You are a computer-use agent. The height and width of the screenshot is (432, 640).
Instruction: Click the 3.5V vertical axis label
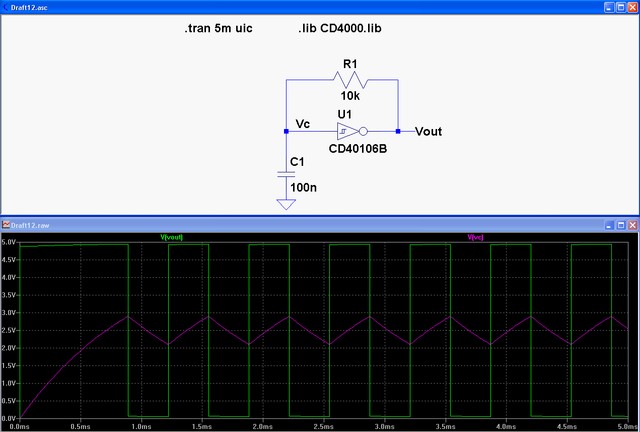pyautogui.click(x=9, y=295)
